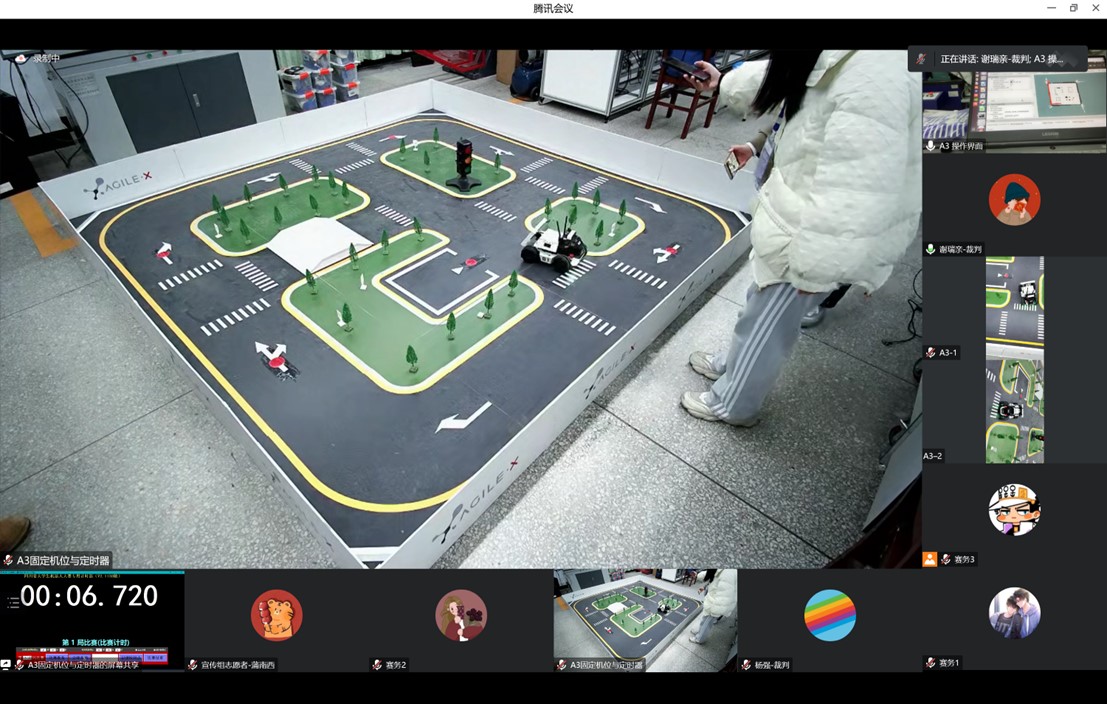Click the green microphone icon for 谢瑞亲-裁判
The width and height of the screenshot is (1107, 704).
tap(930, 249)
